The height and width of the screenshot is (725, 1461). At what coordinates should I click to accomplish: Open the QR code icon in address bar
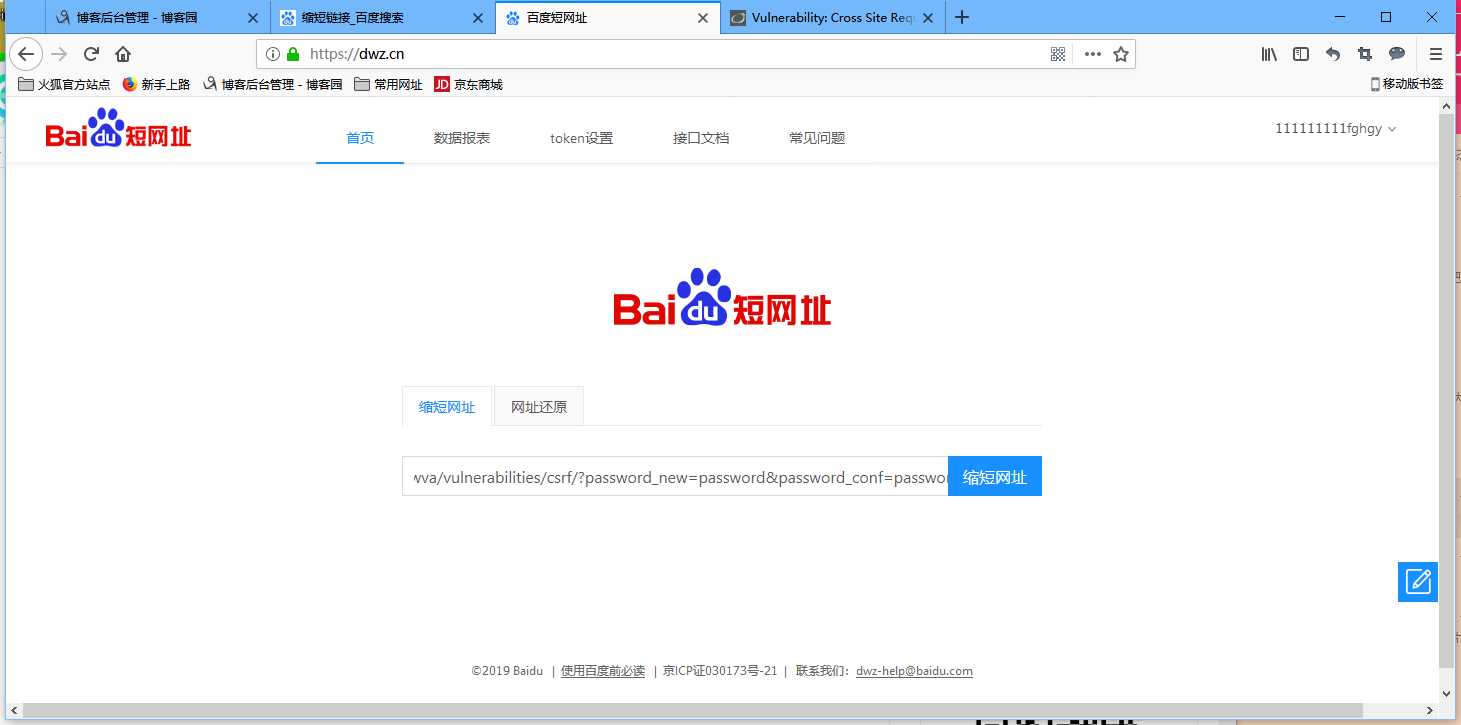(1058, 55)
